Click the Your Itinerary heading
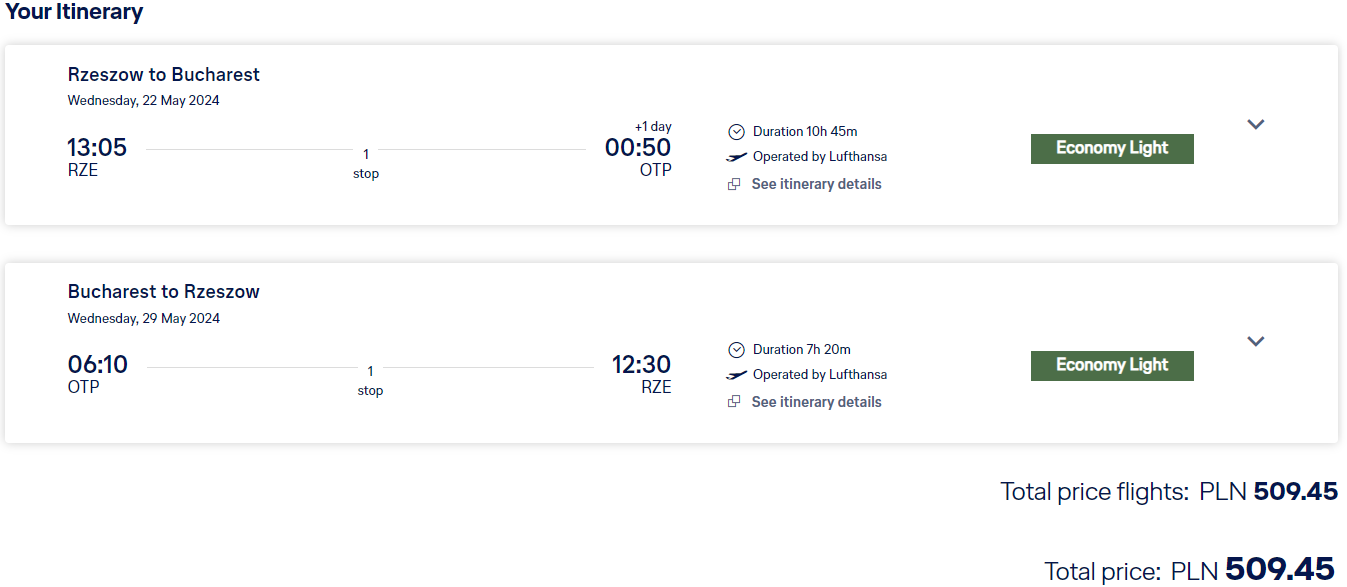 (x=73, y=12)
